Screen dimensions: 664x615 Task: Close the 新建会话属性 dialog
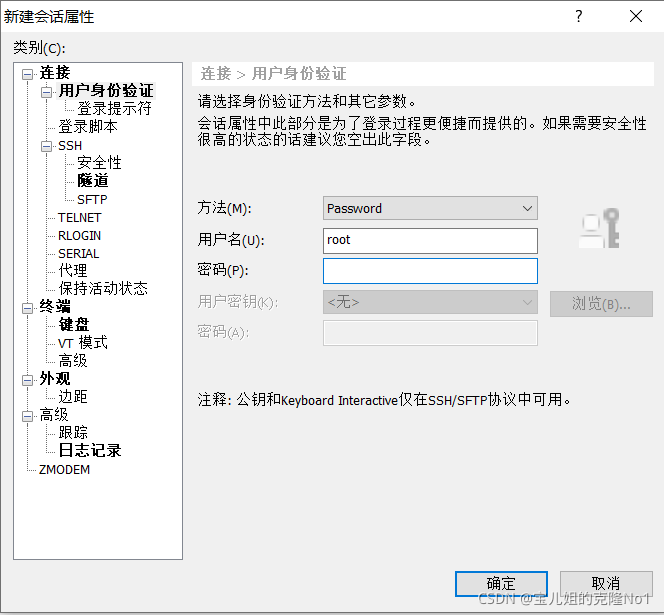coord(636,17)
